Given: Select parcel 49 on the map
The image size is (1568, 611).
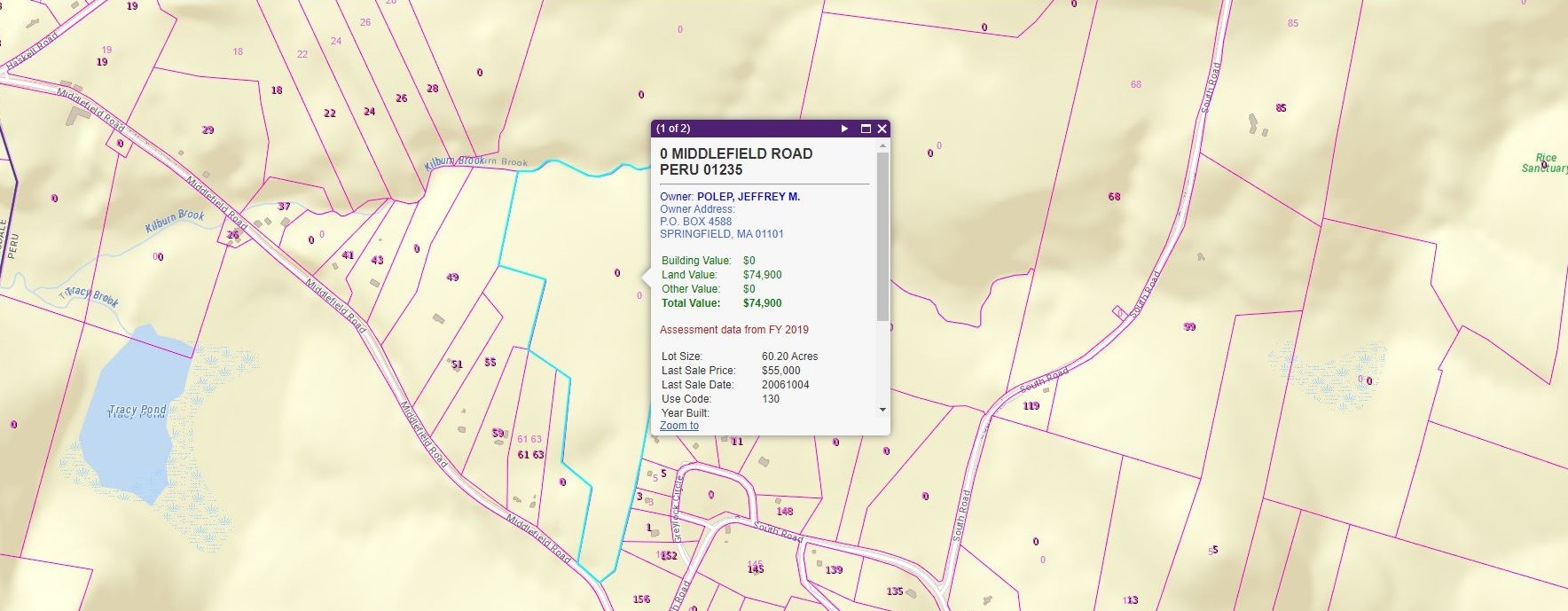Looking at the screenshot, I should [452, 278].
